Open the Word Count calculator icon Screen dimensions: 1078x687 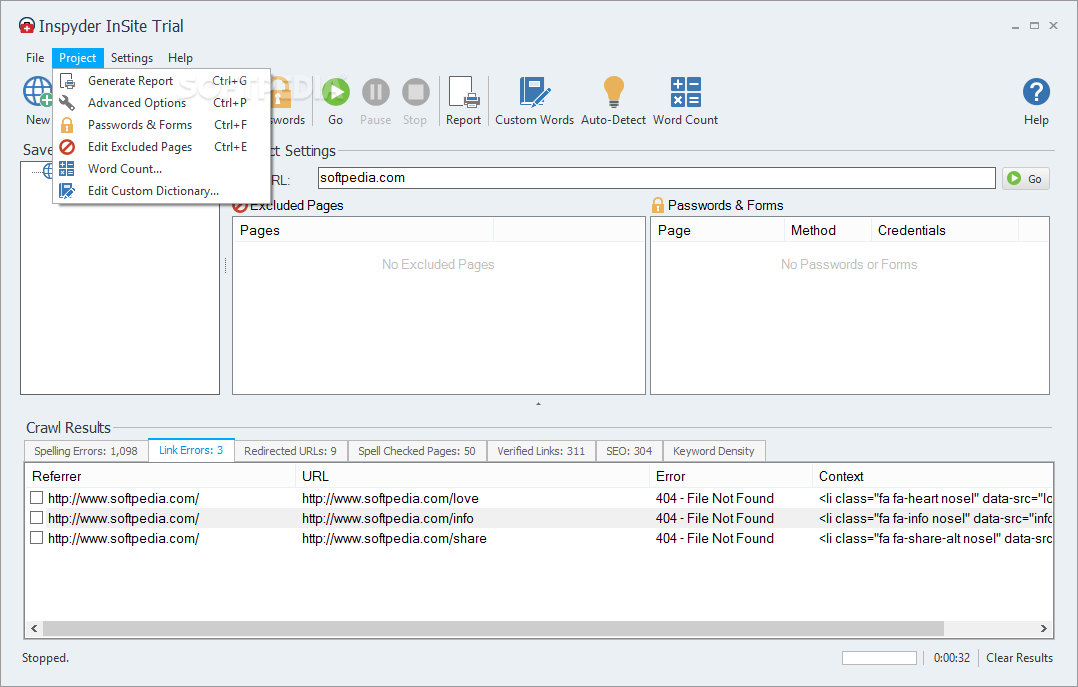tap(685, 91)
